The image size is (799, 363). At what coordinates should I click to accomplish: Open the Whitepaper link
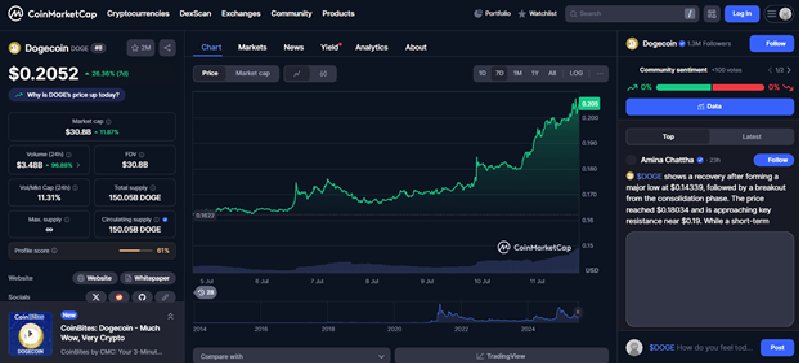pos(148,278)
